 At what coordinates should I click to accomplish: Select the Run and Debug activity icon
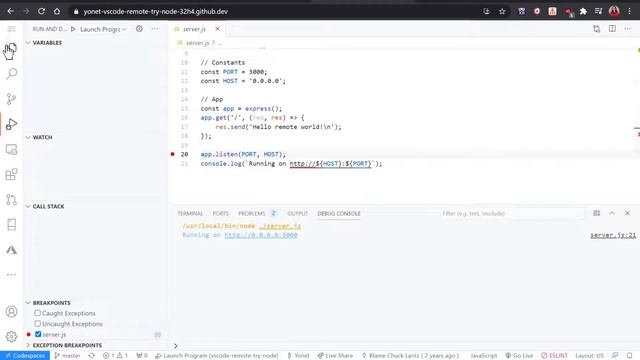tap(11, 124)
